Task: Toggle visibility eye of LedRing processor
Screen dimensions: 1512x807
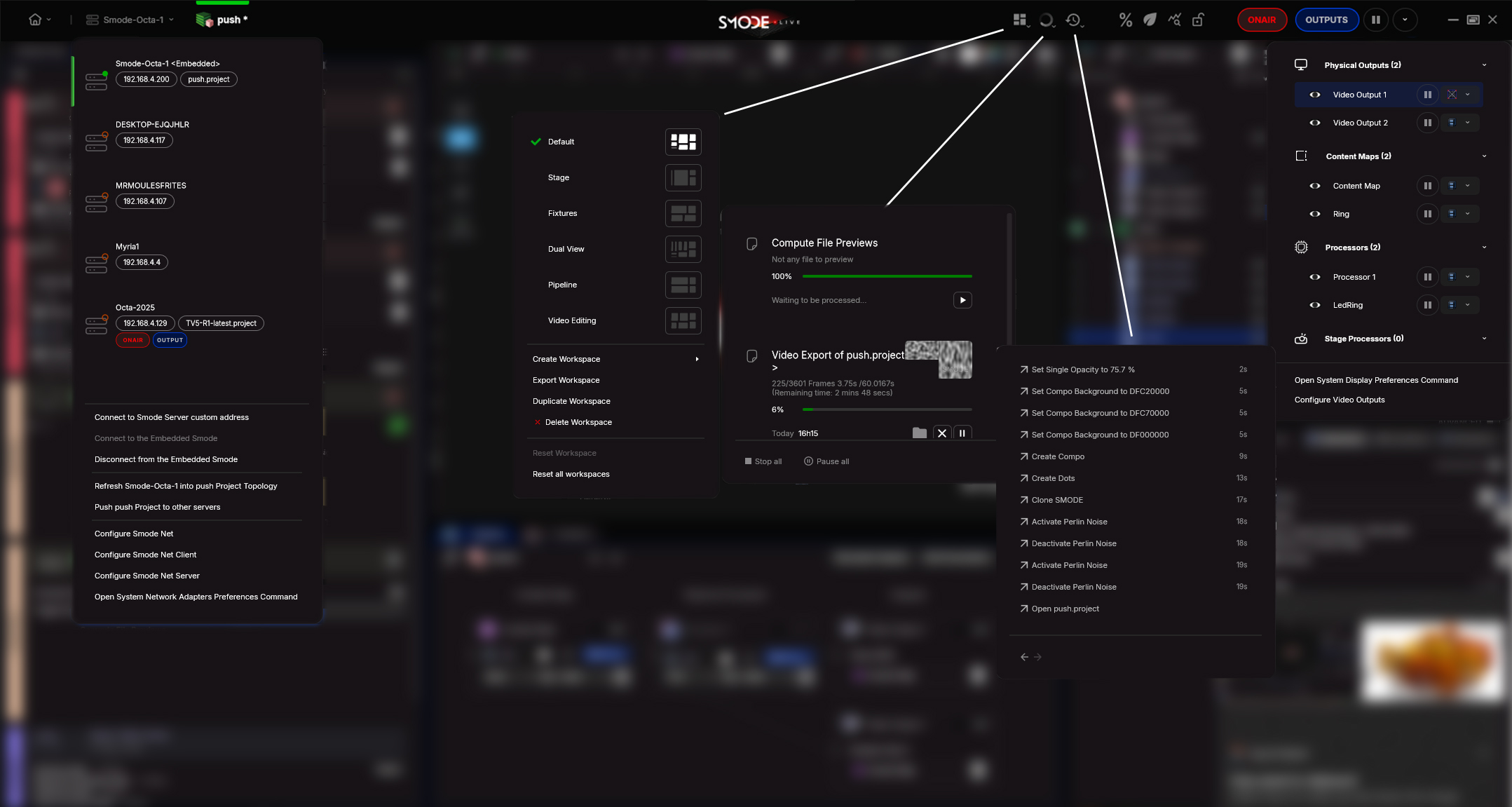Action: tap(1315, 305)
